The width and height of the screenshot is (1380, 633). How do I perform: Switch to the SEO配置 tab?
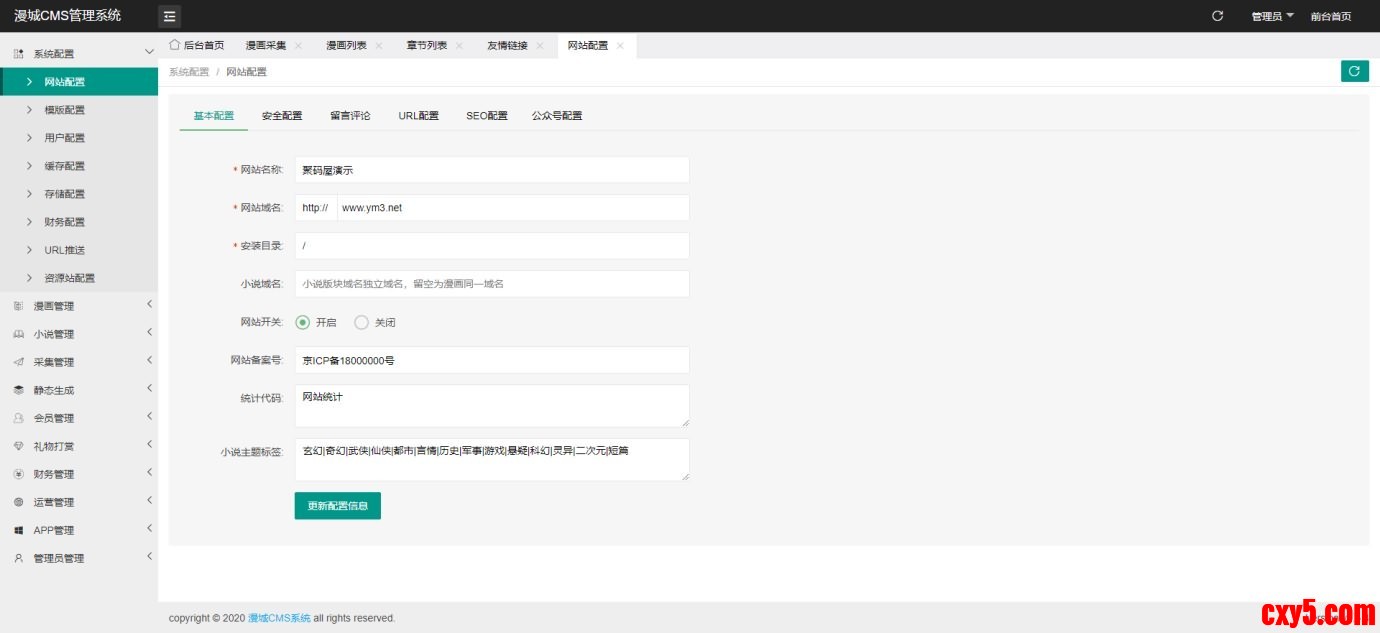click(x=486, y=116)
